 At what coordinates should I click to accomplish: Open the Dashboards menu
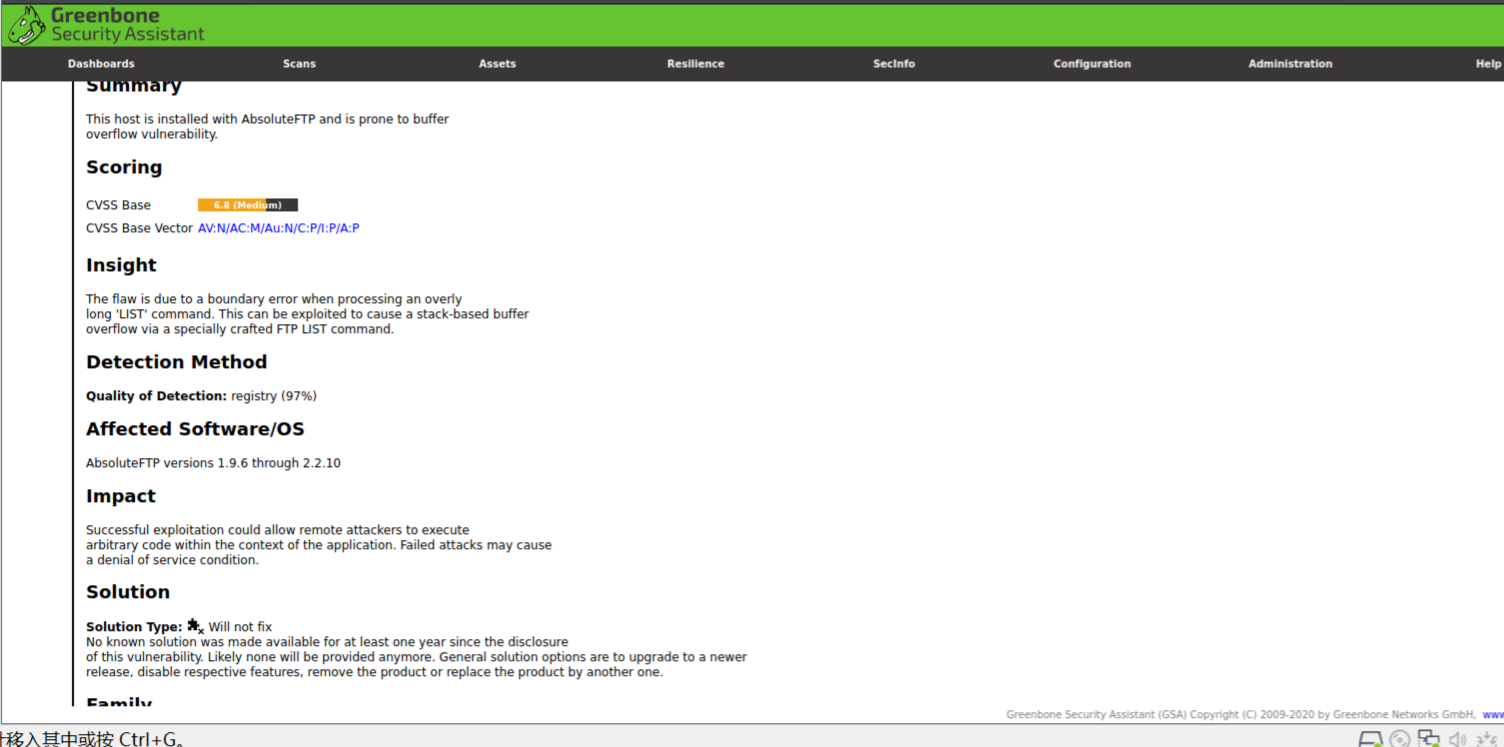(x=101, y=64)
